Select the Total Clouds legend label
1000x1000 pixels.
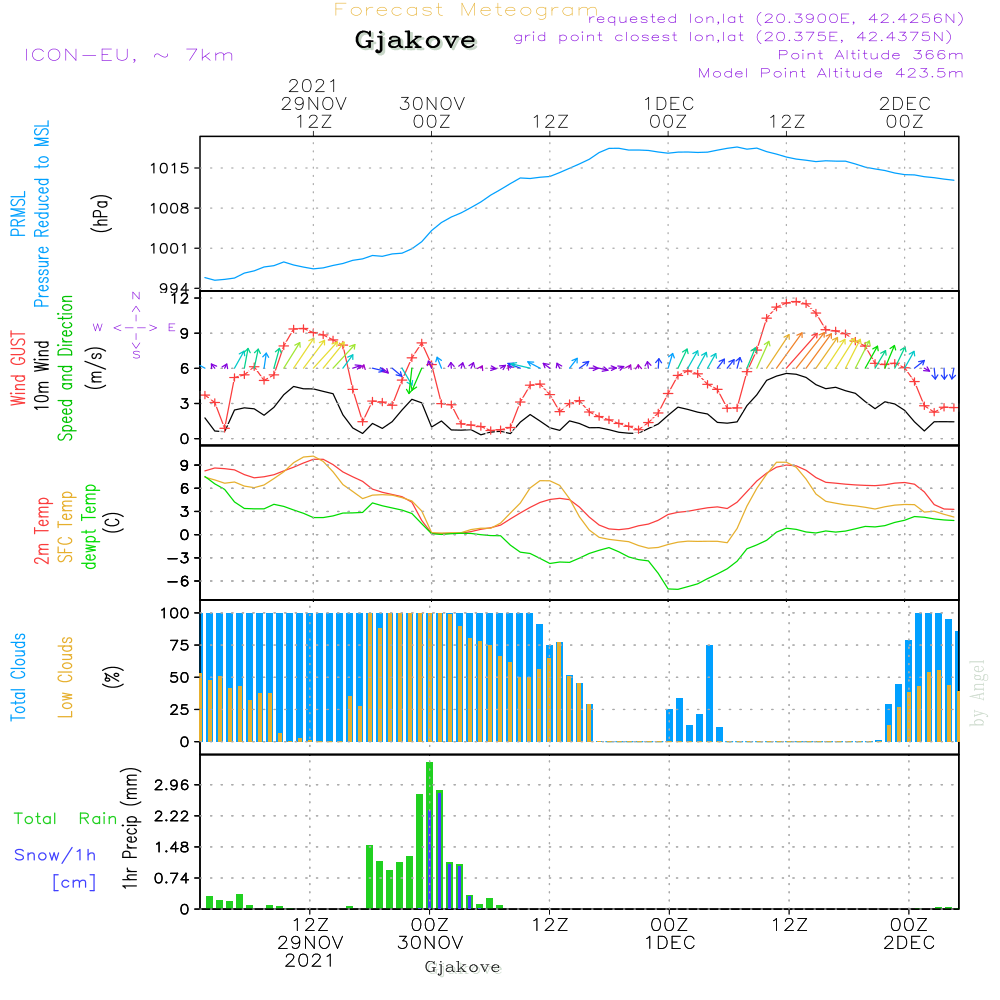(18, 677)
